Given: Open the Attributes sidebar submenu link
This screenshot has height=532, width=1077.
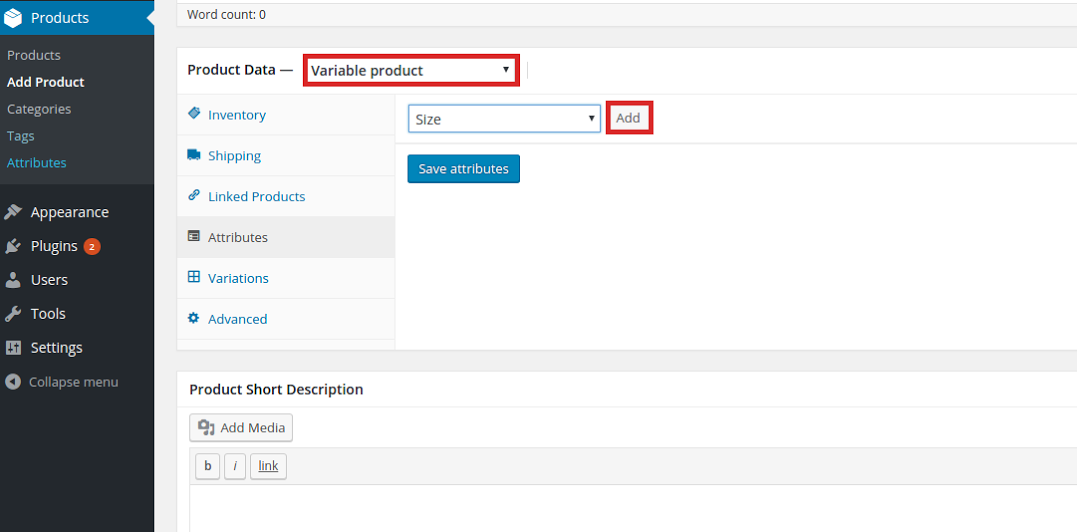Looking at the screenshot, I should point(36,163).
